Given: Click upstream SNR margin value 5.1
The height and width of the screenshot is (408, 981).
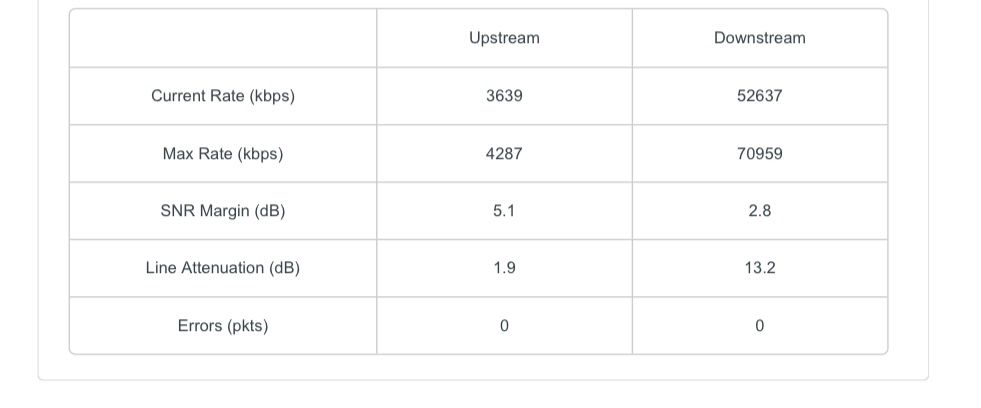Looking at the screenshot, I should coord(504,211).
